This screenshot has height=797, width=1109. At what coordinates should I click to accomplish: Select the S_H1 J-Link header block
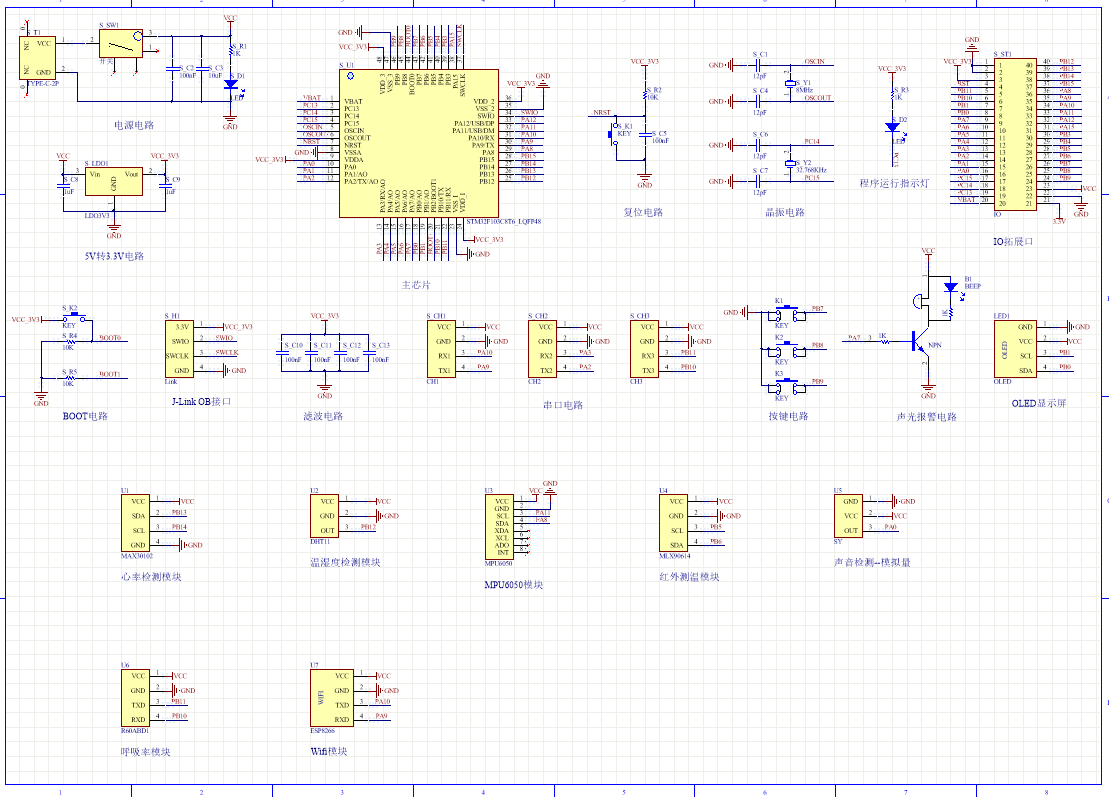coord(179,349)
